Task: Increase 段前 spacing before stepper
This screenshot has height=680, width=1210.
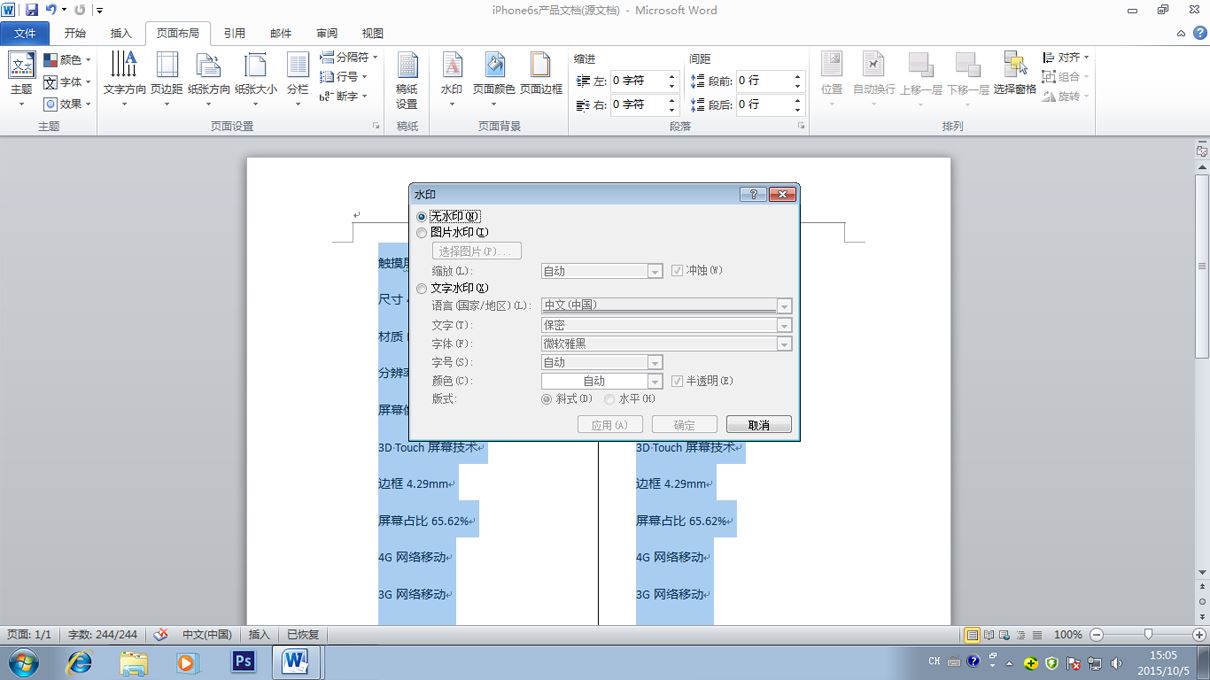Action: (x=798, y=76)
